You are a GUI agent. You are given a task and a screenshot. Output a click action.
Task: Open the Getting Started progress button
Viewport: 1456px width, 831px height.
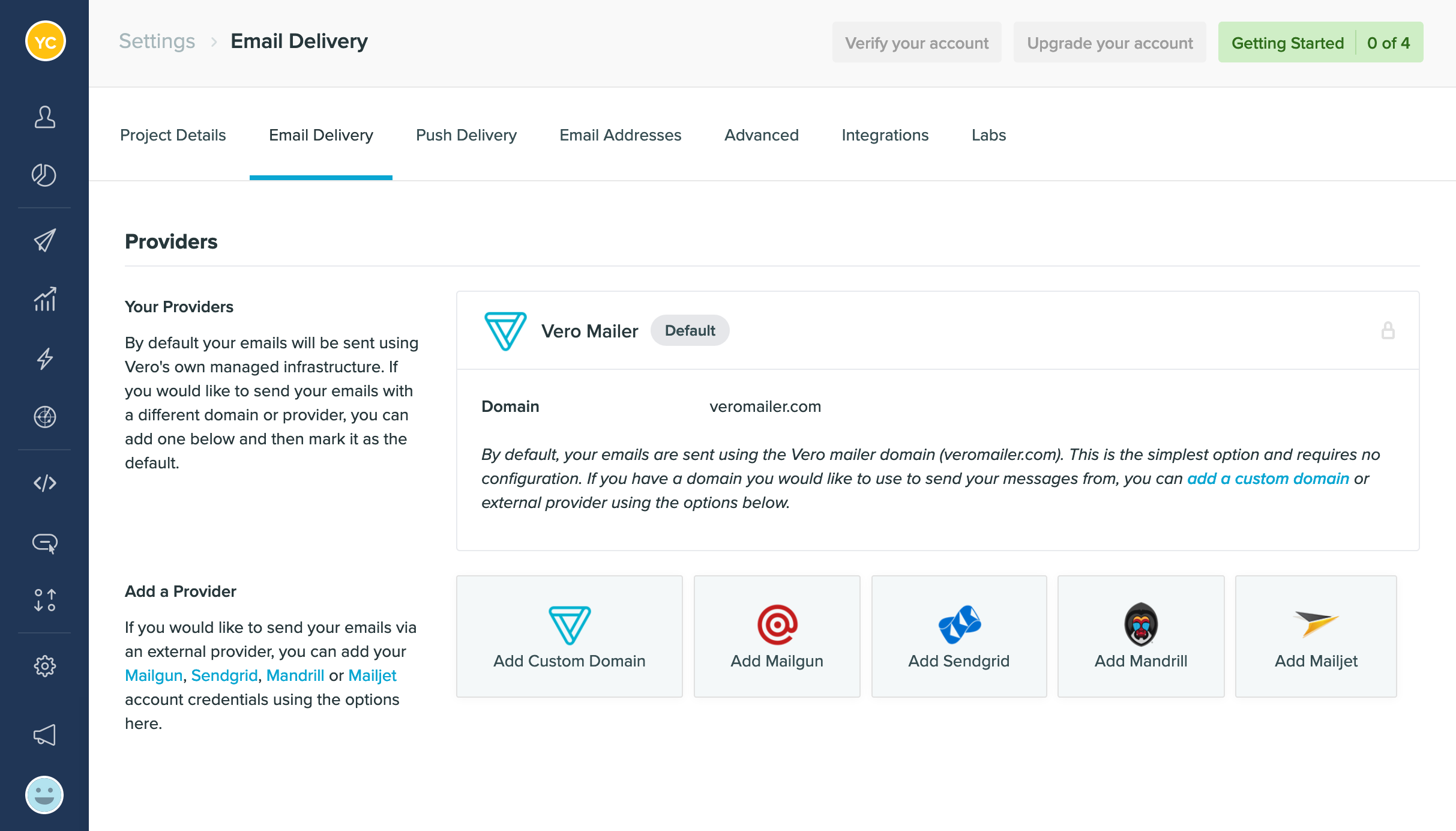tap(1320, 43)
